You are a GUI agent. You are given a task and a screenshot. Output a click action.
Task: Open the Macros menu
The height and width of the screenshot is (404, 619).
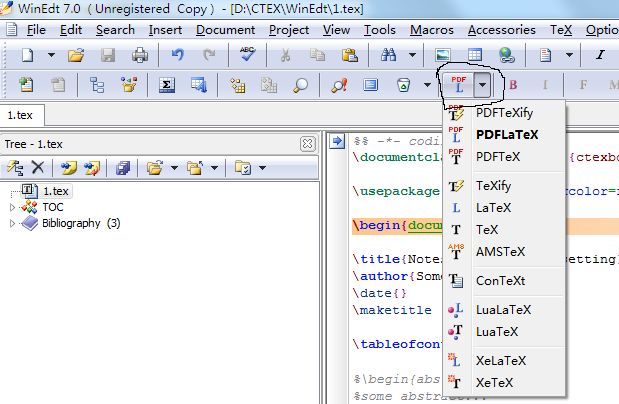(431, 30)
